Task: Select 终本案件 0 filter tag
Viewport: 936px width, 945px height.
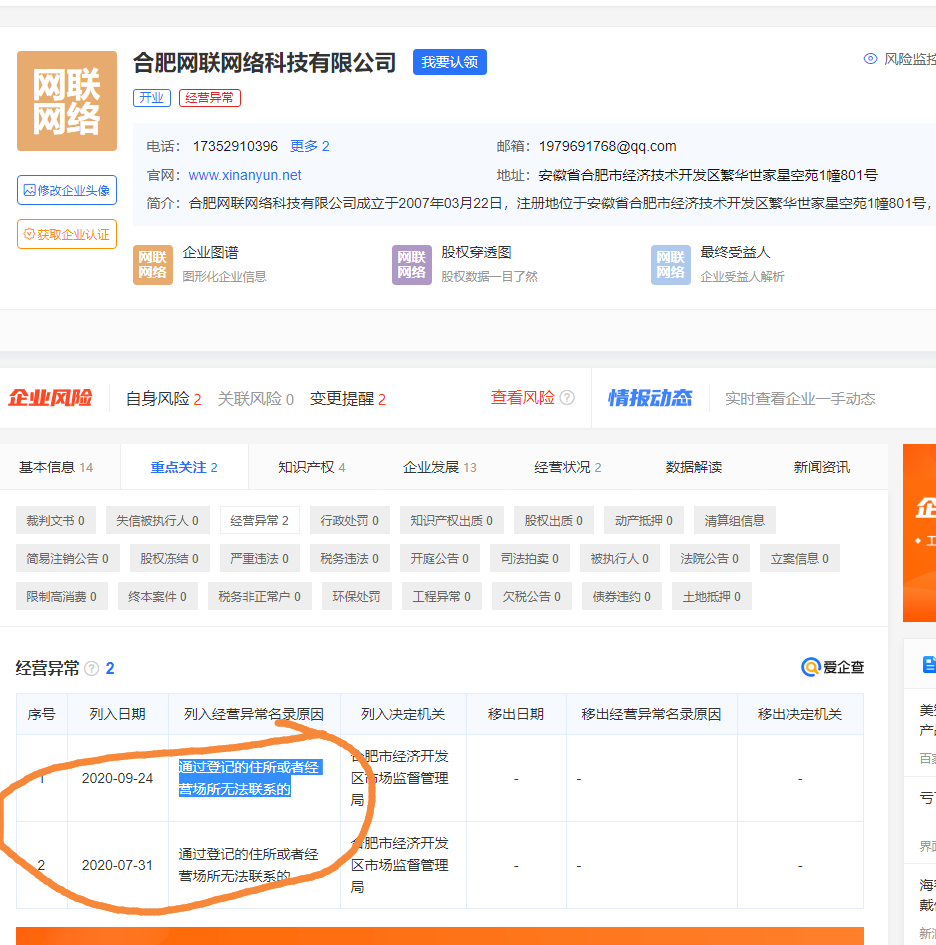Action: tap(157, 597)
